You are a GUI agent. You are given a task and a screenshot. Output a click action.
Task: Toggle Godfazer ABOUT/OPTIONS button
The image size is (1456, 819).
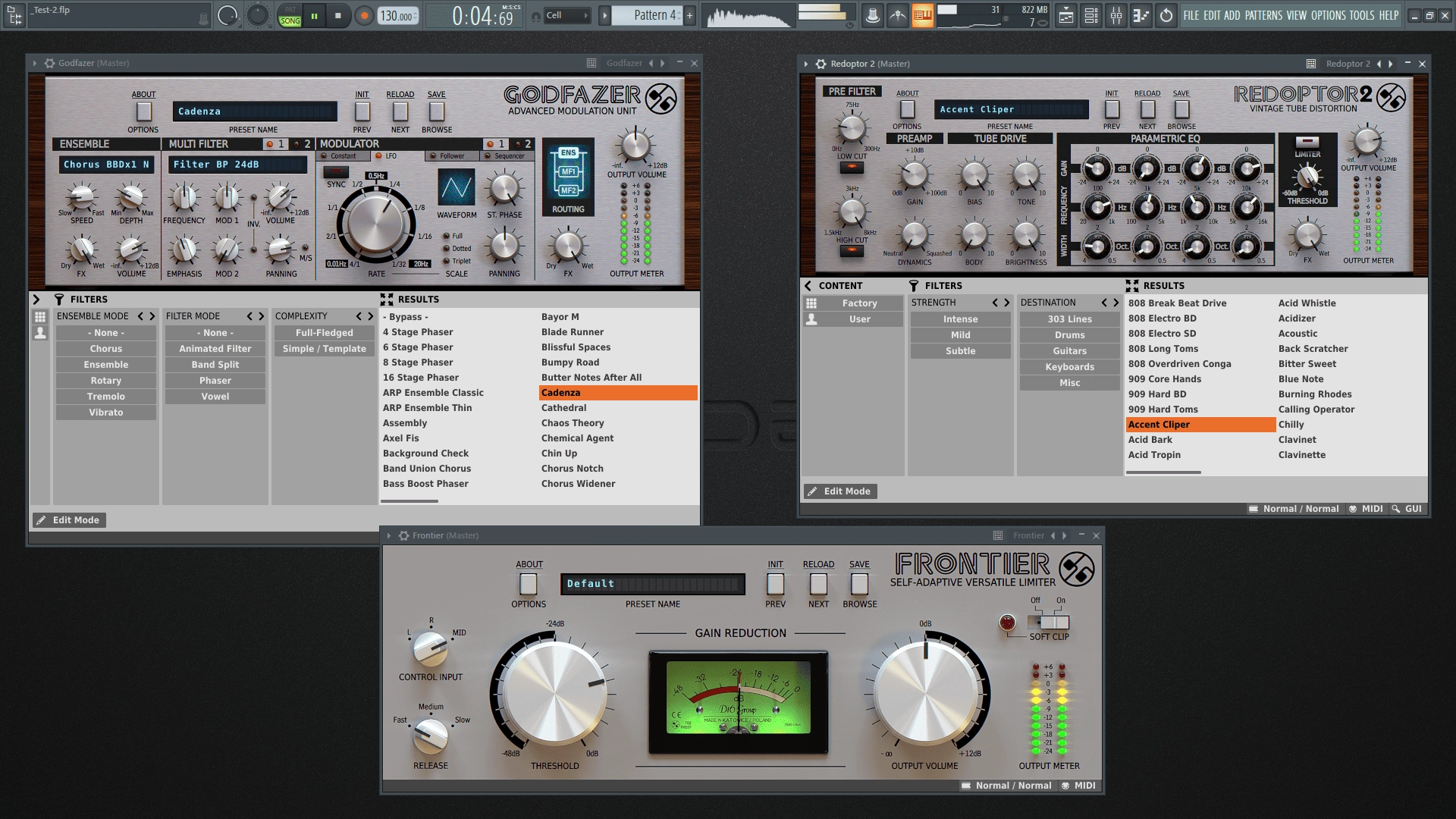pos(143,111)
